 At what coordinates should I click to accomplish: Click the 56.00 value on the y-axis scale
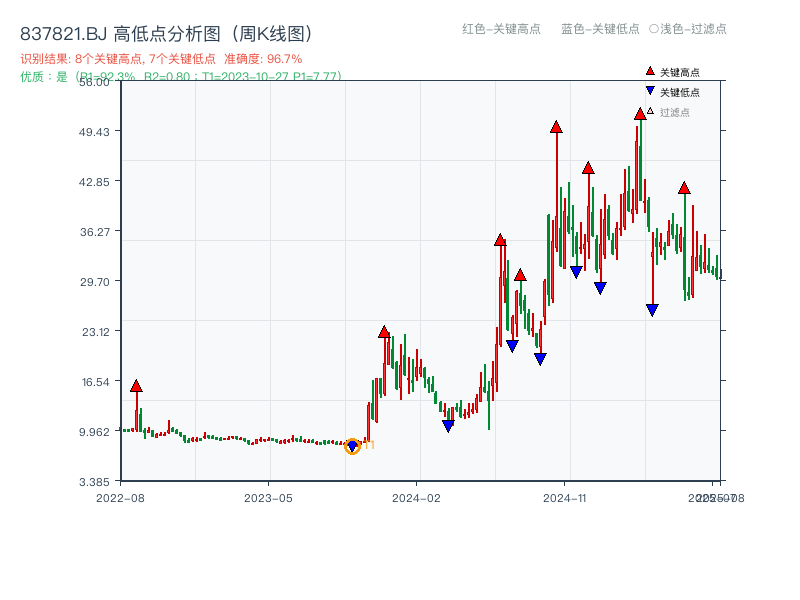click(x=94, y=84)
